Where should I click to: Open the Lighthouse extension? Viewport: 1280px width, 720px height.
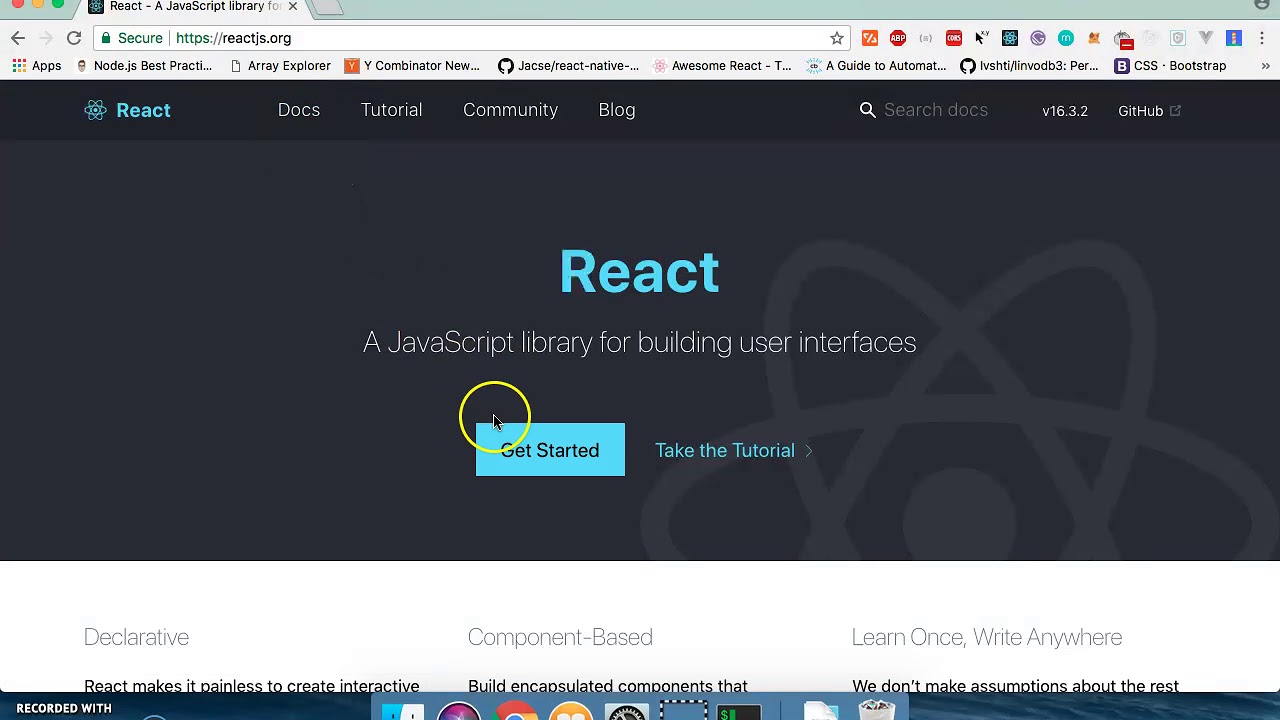tap(1234, 38)
